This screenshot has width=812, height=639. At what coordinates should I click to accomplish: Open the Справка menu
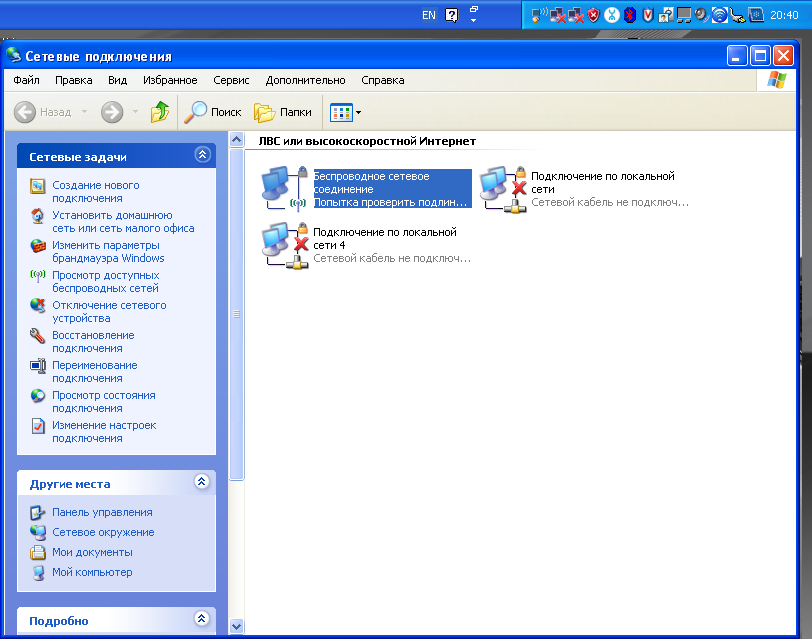point(383,80)
